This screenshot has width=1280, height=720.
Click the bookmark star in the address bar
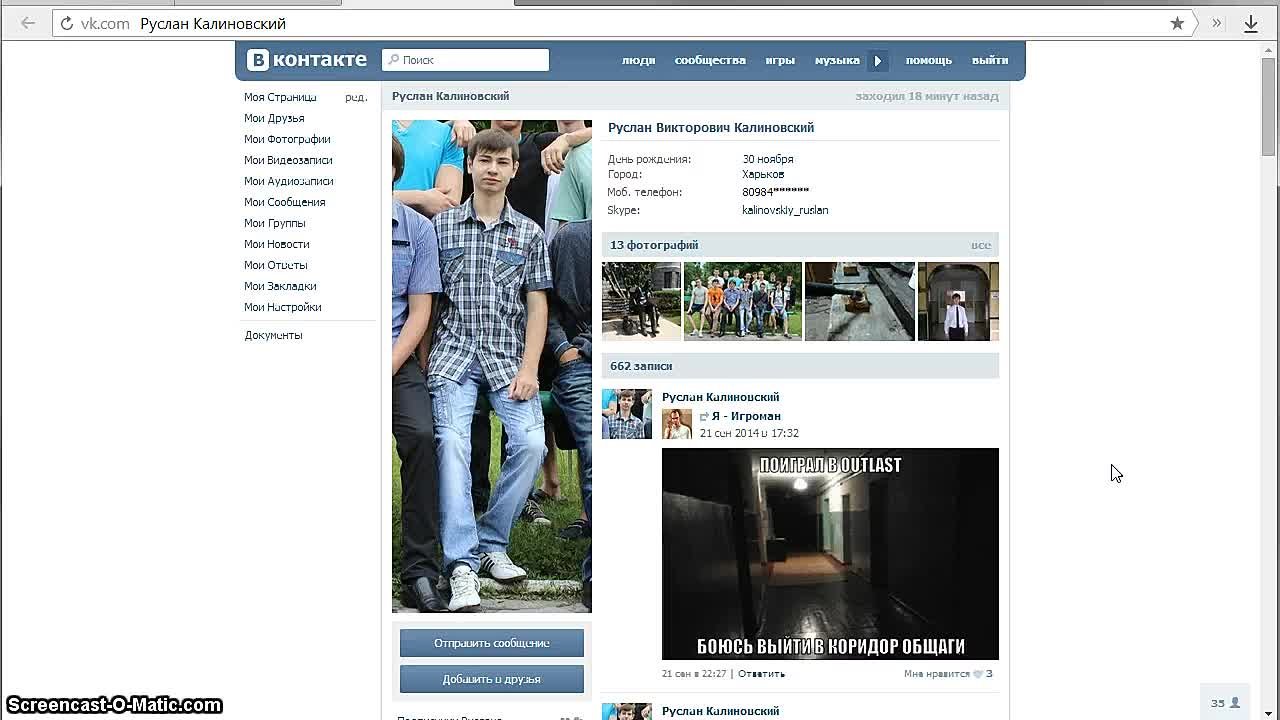coord(1179,23)
